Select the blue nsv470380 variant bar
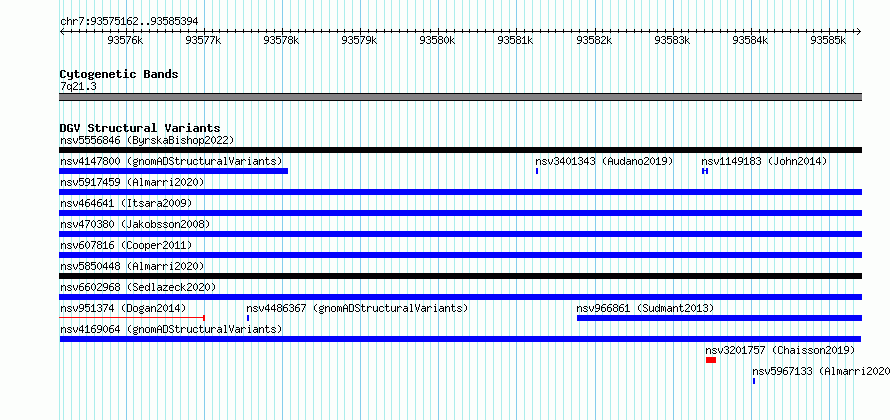 (x=460, y=234)
